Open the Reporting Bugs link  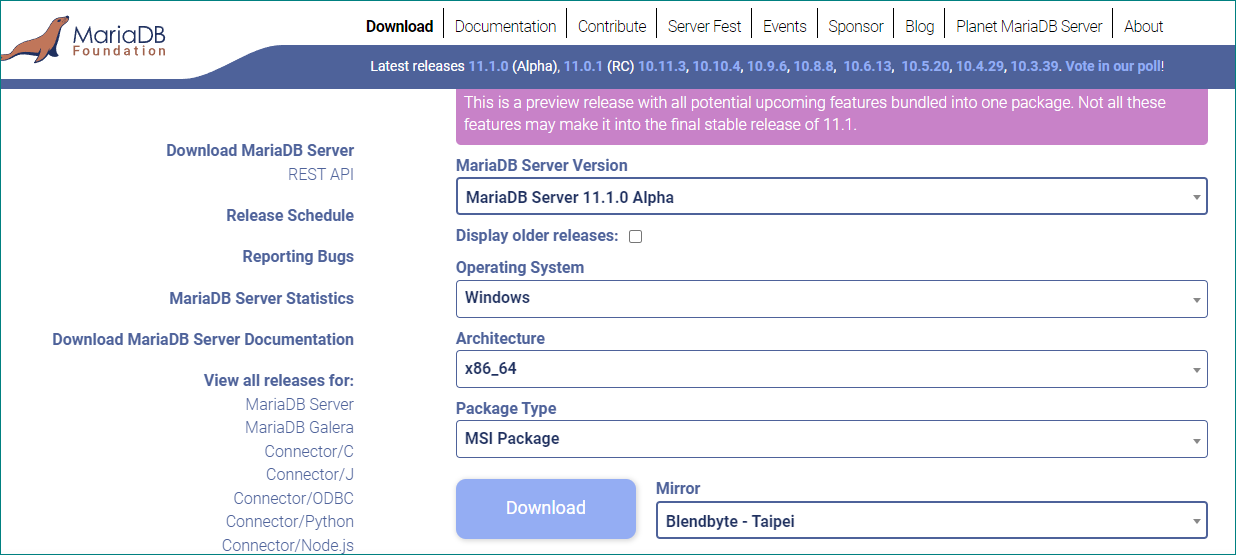point(298,256)
